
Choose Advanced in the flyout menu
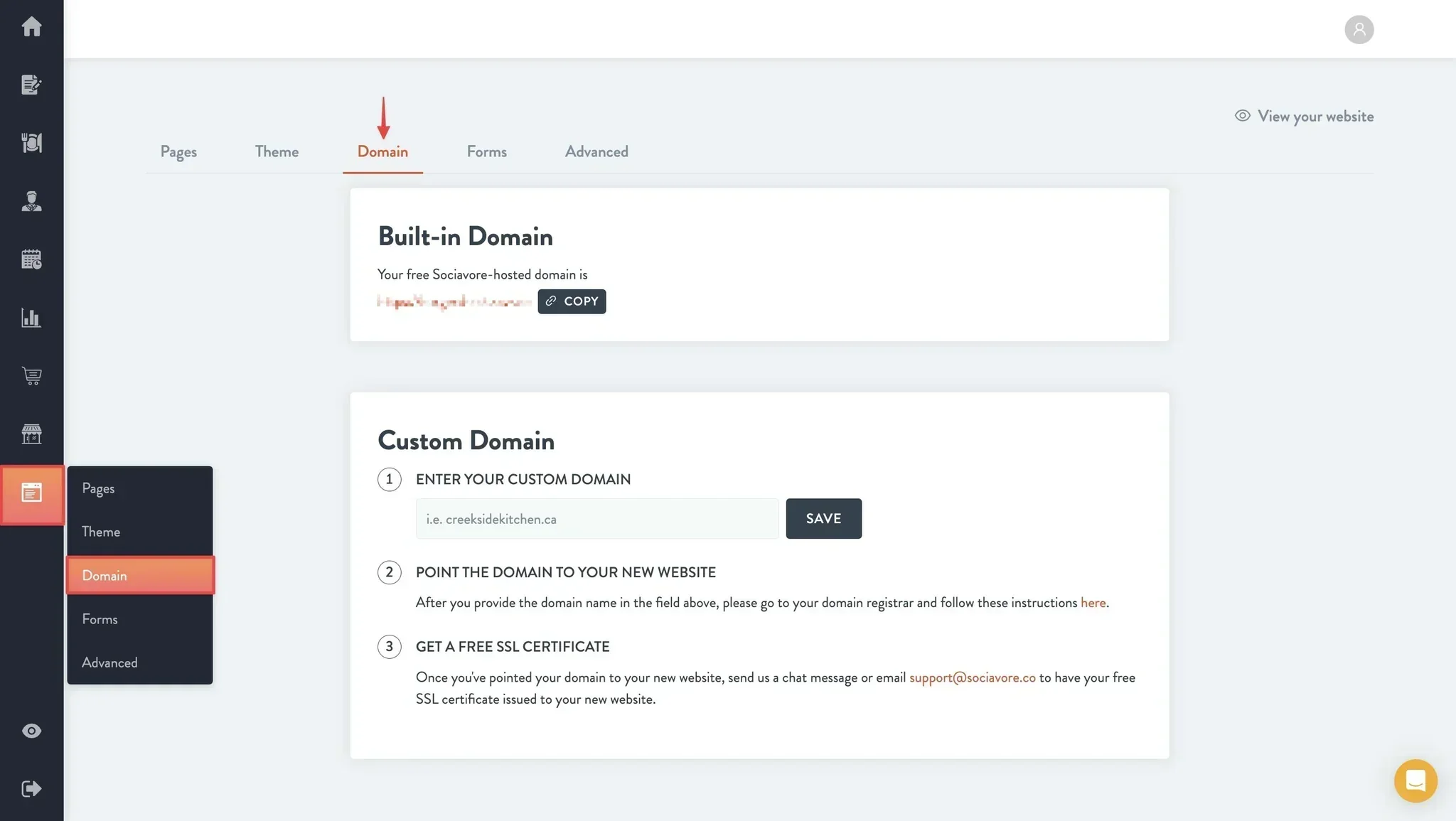pyautogui.click(x=140, y=662)
